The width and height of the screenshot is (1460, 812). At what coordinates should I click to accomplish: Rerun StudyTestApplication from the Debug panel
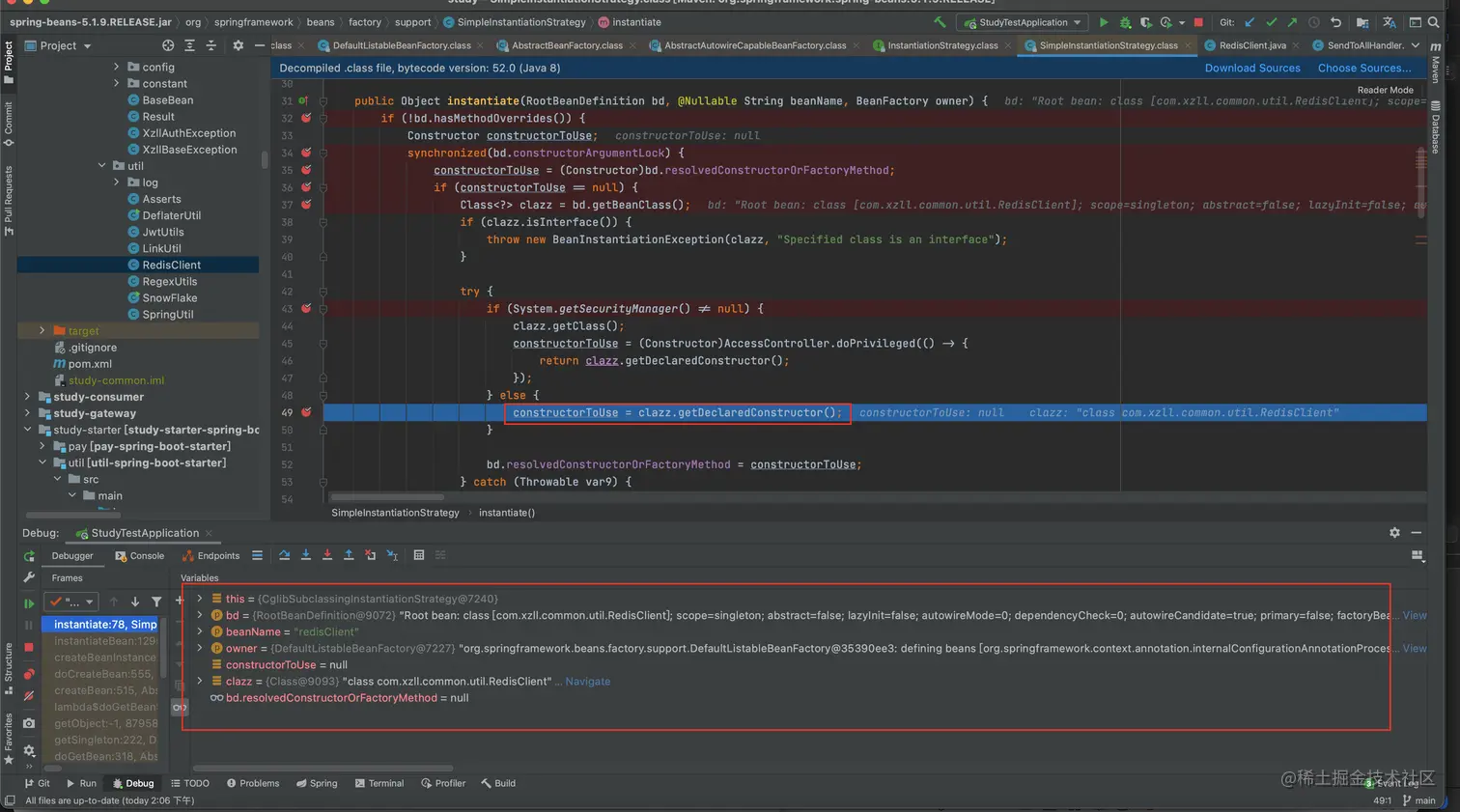coord(29,556)
